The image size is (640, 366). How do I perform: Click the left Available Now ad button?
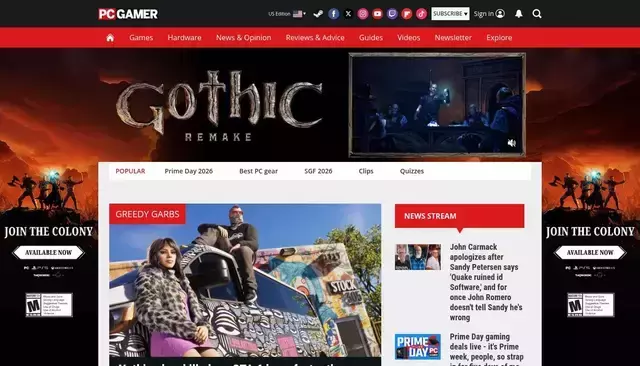click(49, 253)
